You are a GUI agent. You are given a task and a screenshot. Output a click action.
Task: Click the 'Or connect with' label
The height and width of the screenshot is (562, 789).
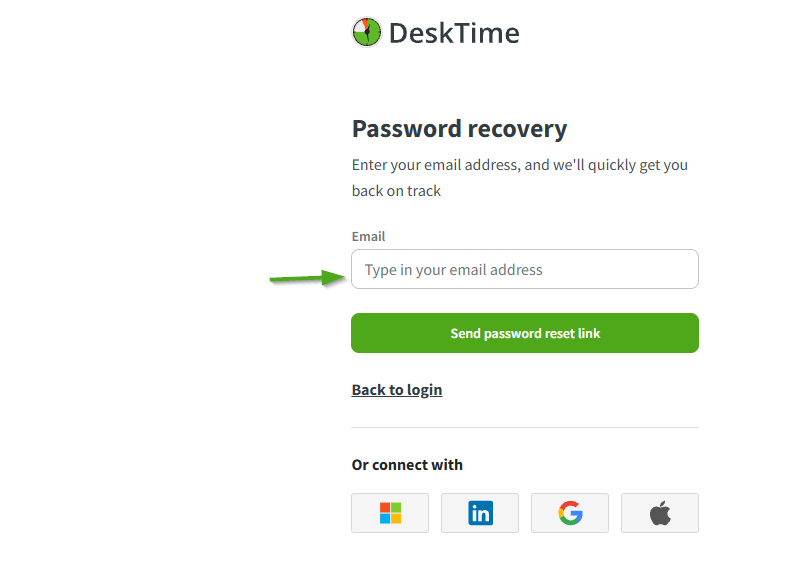click(x=407, y=465)
